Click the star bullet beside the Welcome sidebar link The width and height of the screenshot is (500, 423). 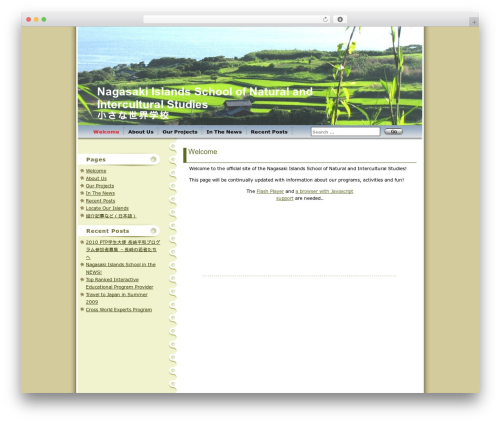tap(82, 171)
